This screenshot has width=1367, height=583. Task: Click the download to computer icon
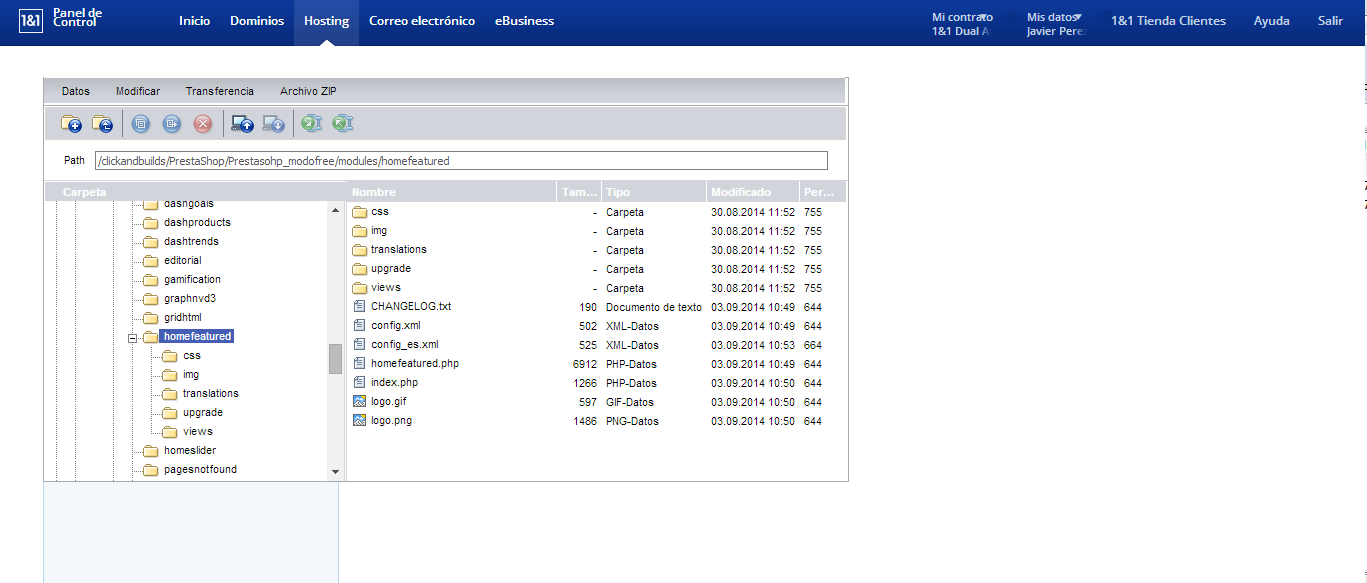coord(273,124)
